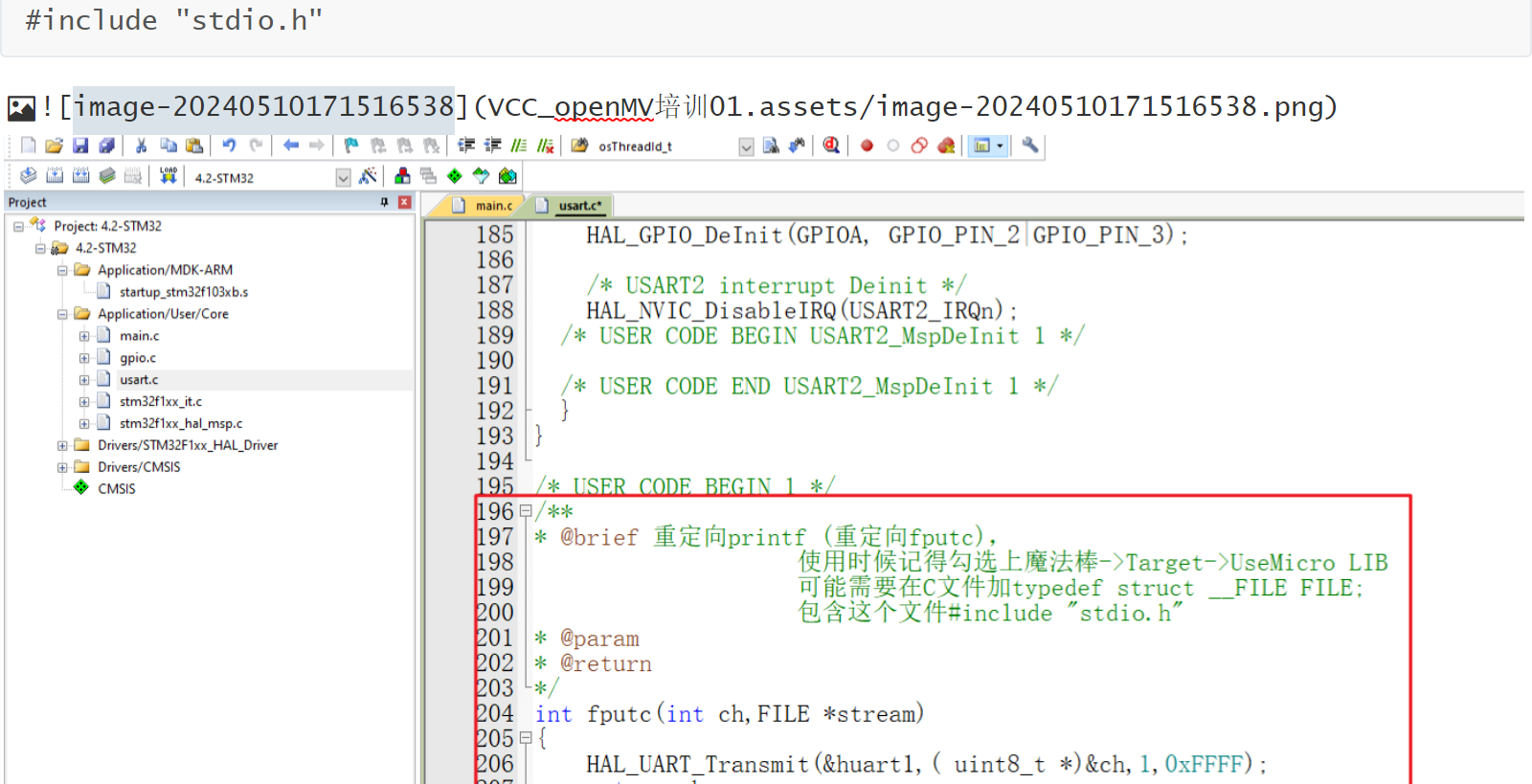The height and width of the screenshot is (784, 1532).
Task: Pin the Project panel
Action: click(x=384, y=202)
